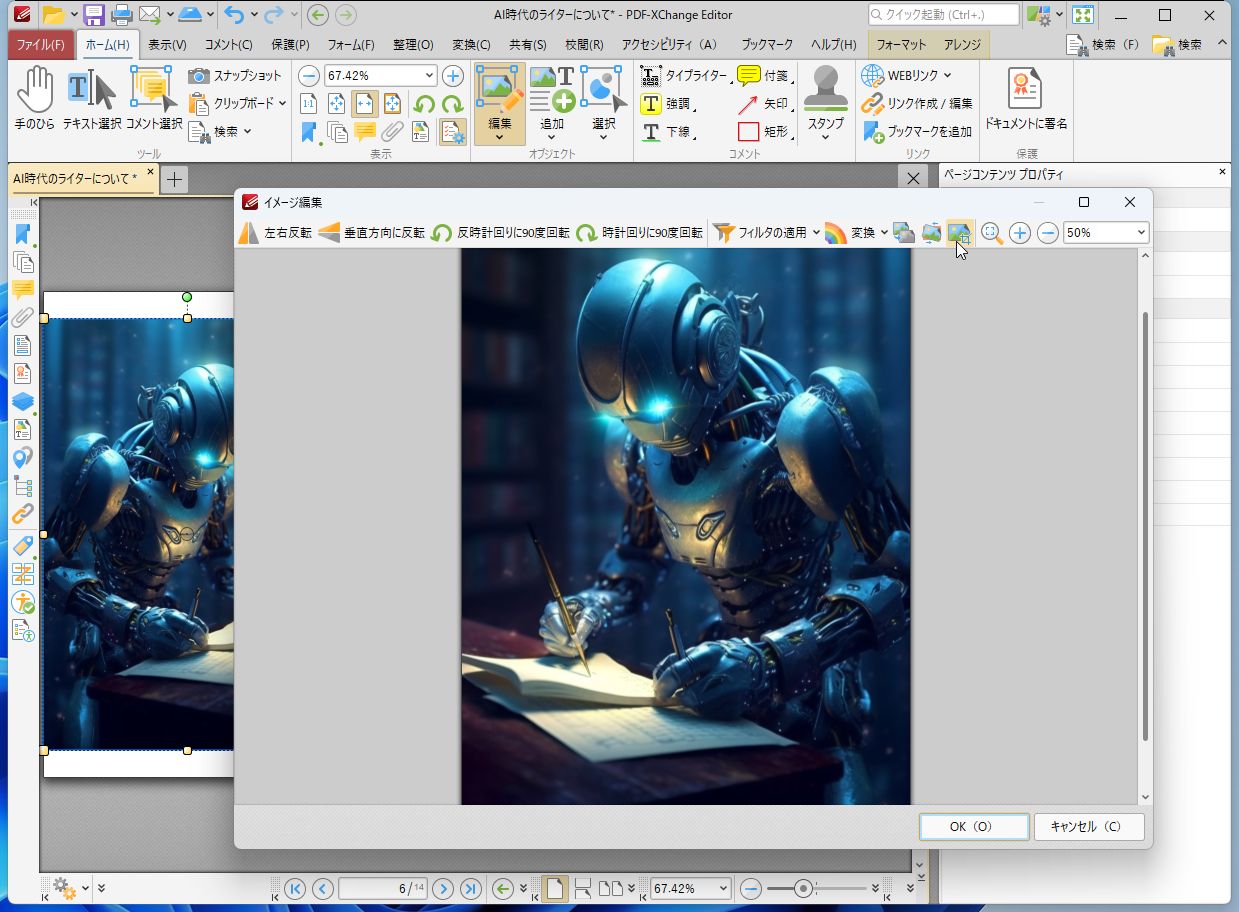Open the クリップボード dropdown
This screenshot has height=912, width=1239.
[237, 103]
